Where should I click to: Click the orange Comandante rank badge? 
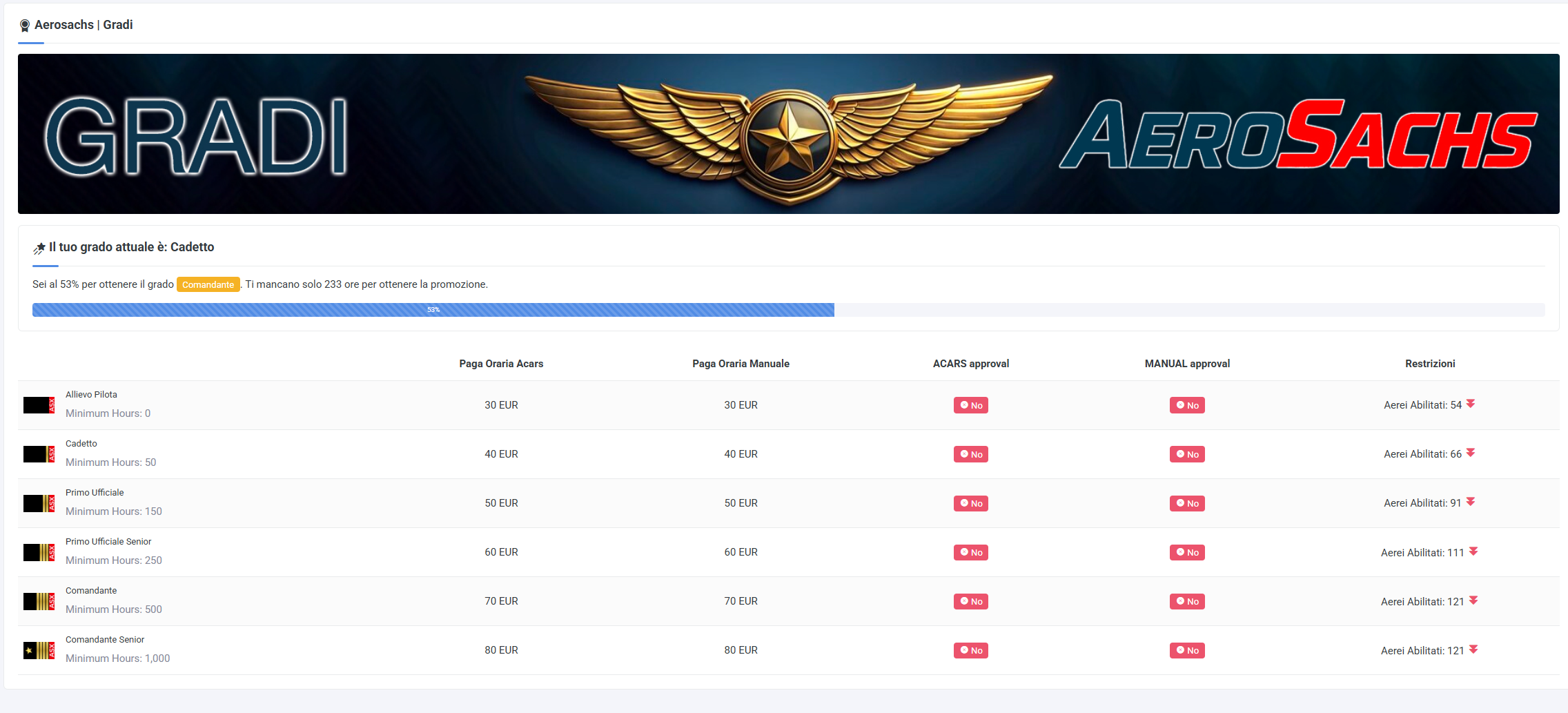pos(208,284)
